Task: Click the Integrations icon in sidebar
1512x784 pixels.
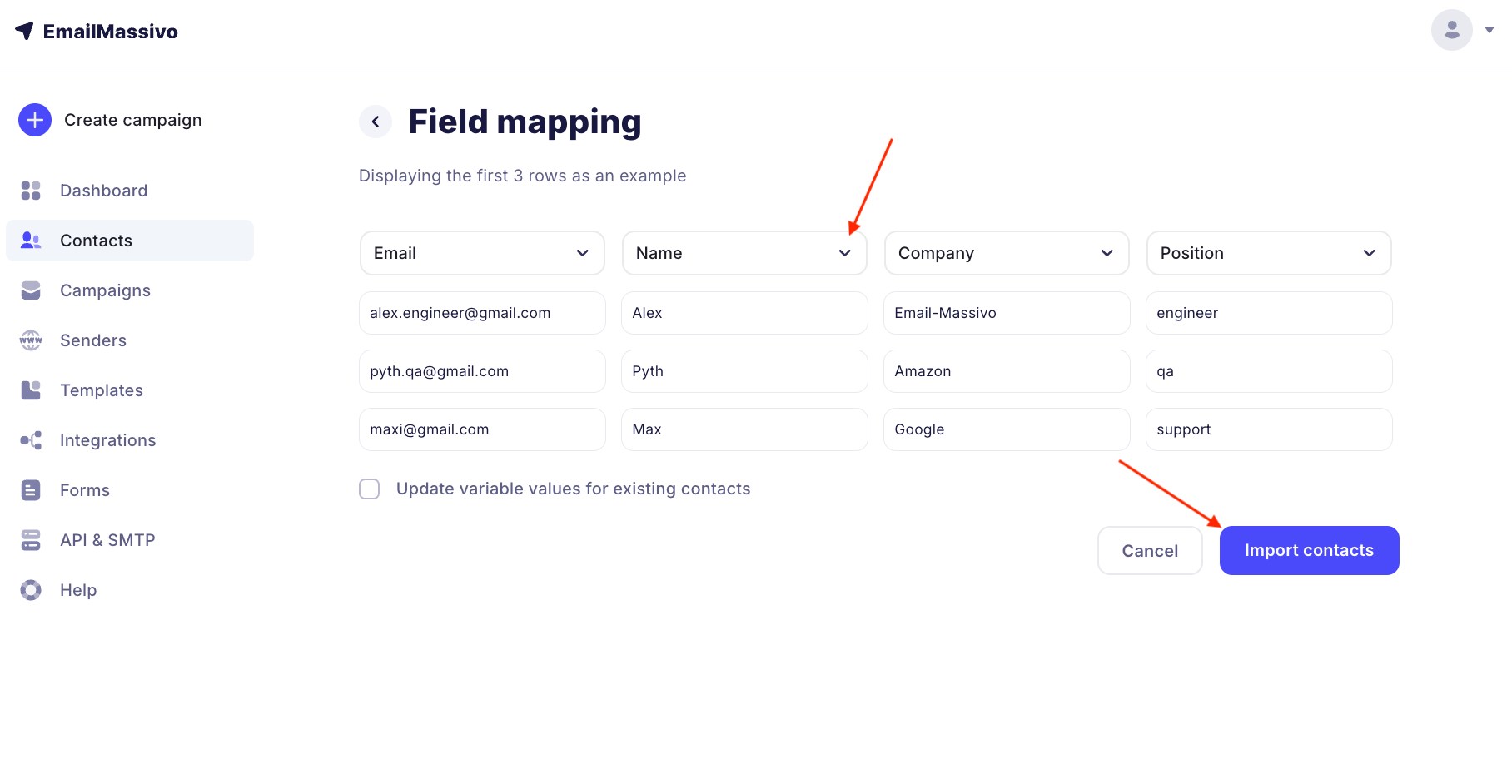Action: (31, 440)
